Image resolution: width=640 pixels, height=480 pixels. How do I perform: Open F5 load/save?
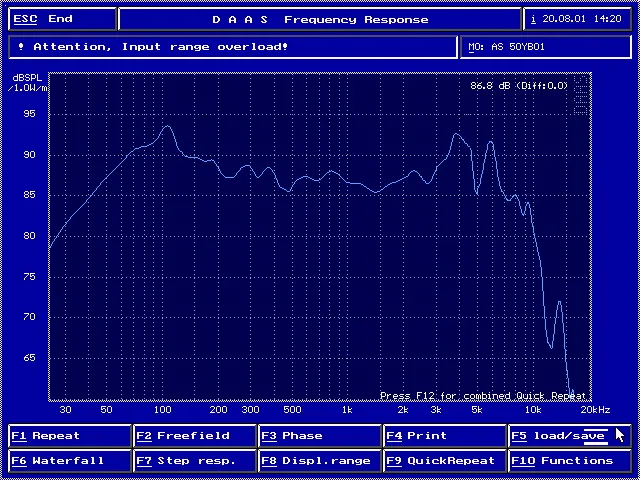[570, 436]
